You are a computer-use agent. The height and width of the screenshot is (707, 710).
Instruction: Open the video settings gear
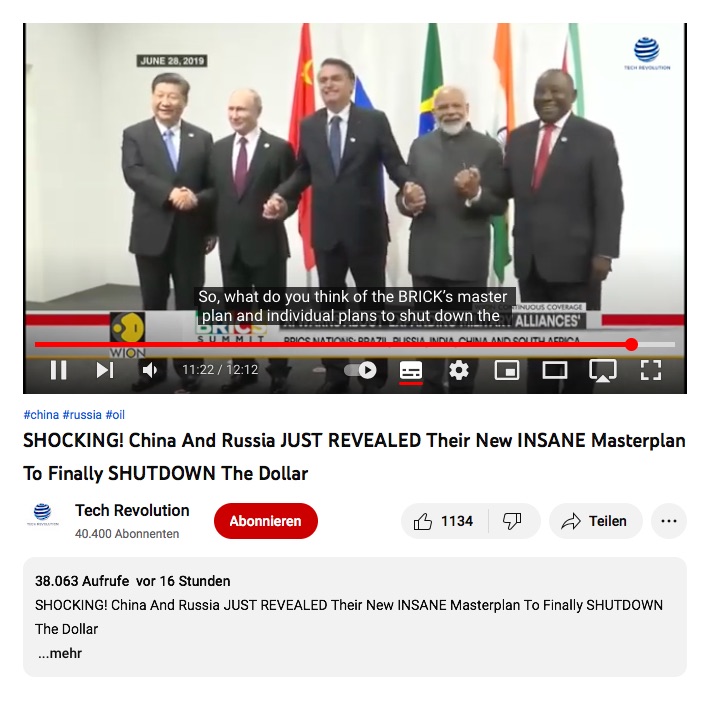pos(459,370)
